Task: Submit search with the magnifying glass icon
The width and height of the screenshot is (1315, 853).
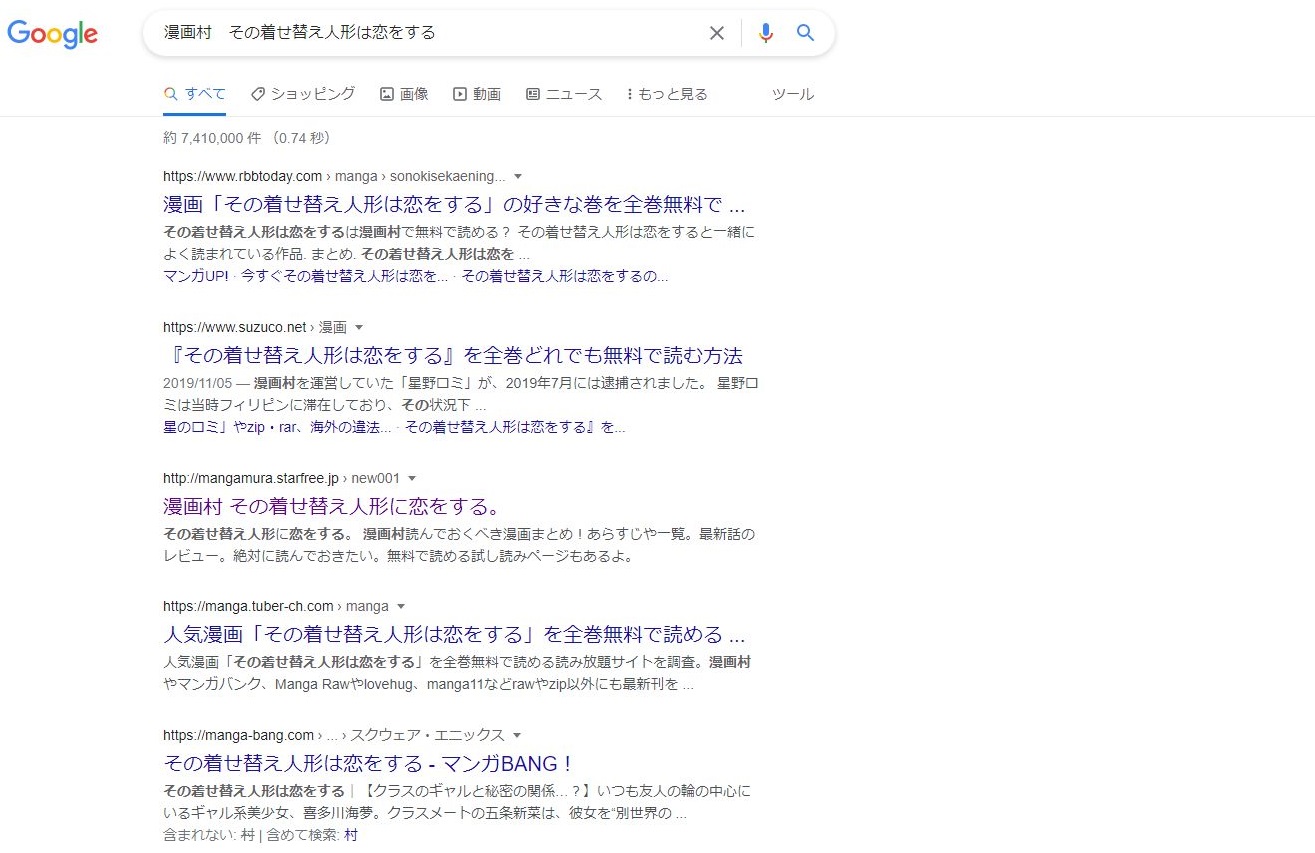Action: pos(805,33)
